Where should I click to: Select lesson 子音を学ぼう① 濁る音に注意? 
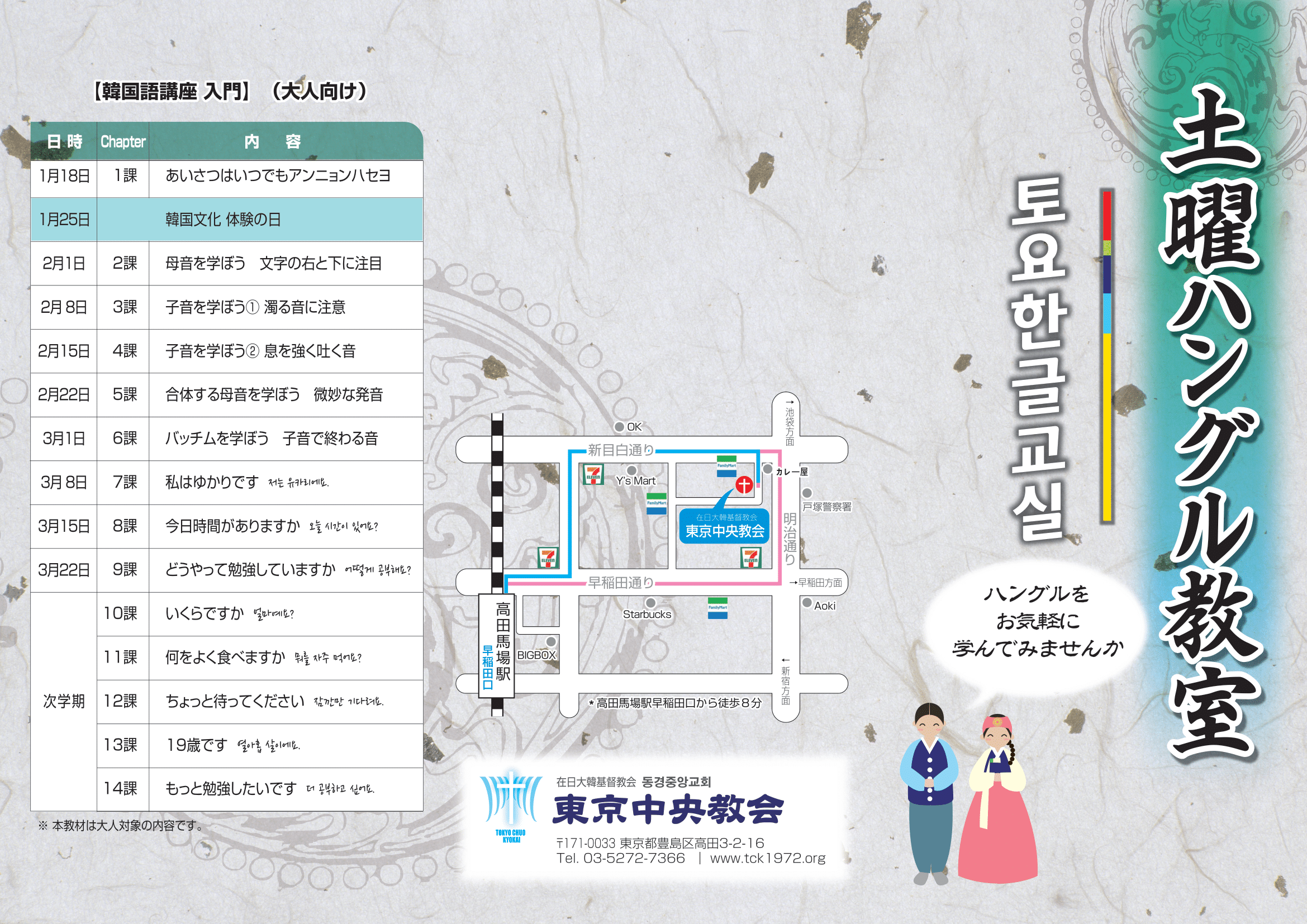tap(255, 307)
